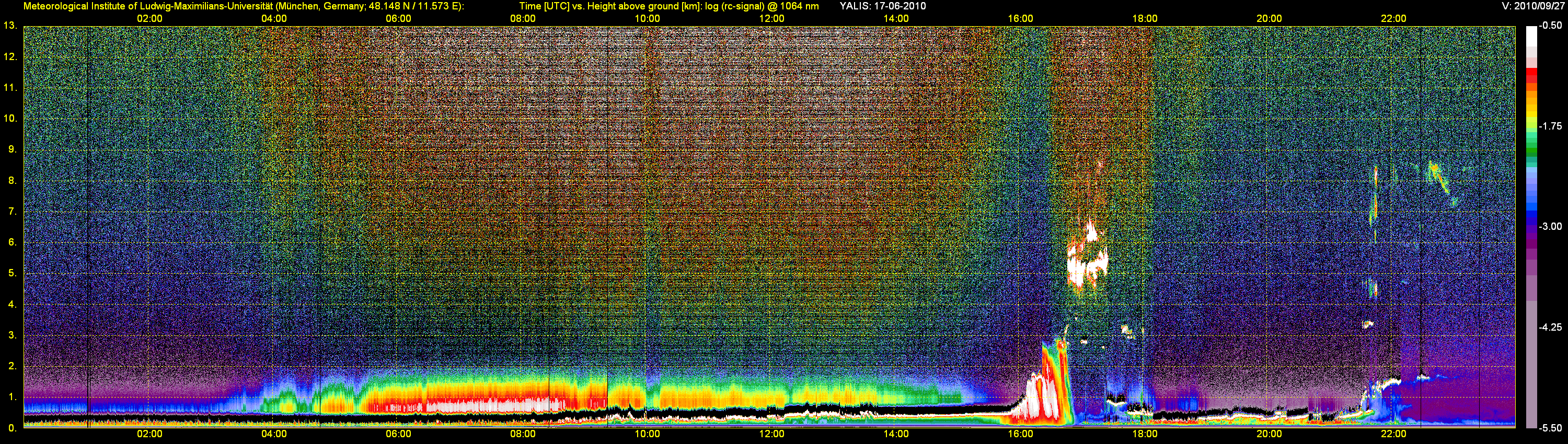Click '20:00' on the lower time axis
1568x444 pixels.
(x=1269, y=434)
